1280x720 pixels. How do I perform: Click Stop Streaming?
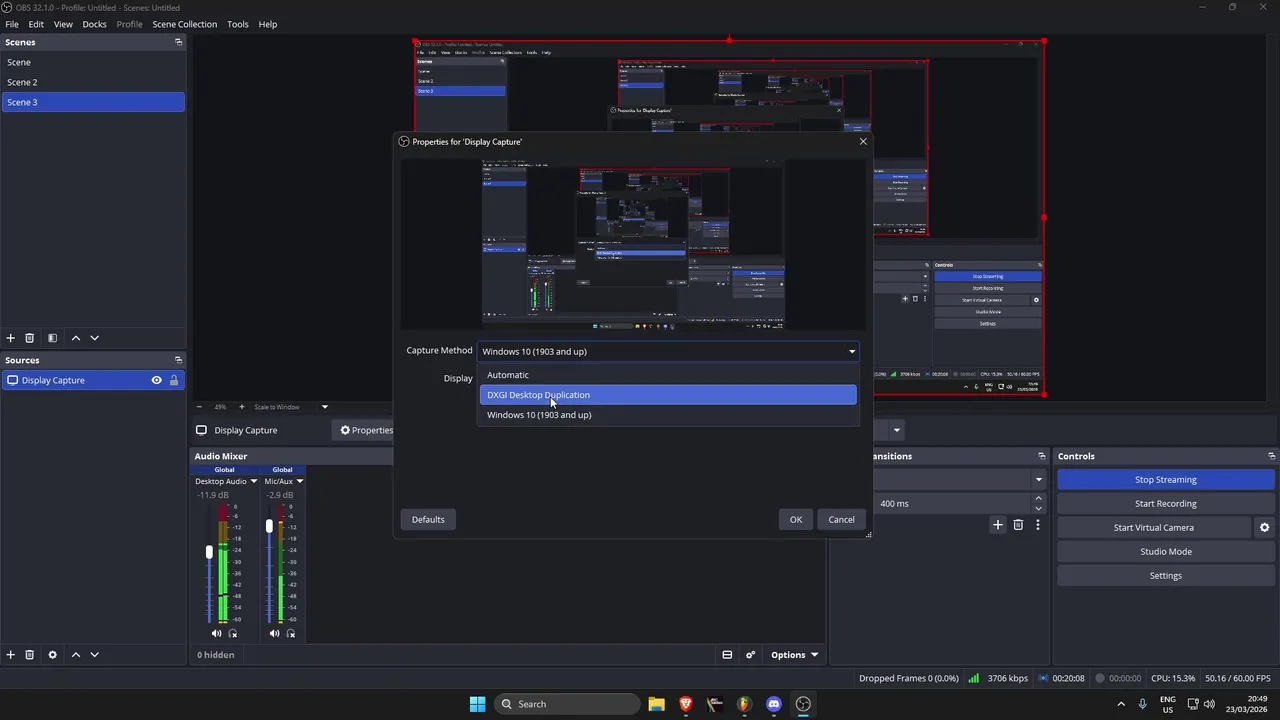(x=1165, y=480)
